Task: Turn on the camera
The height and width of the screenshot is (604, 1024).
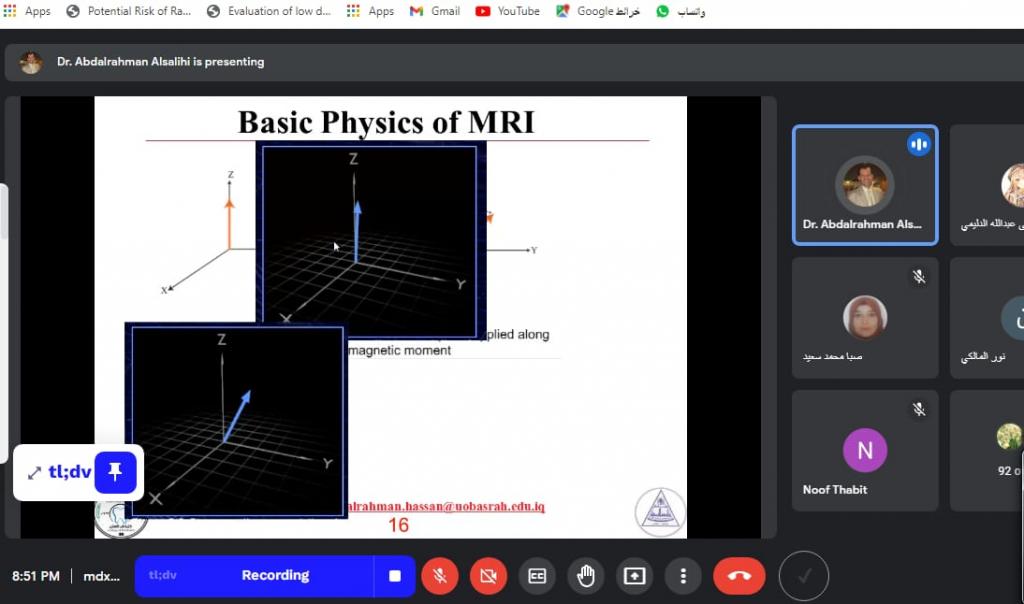Action: coord(488,576)
